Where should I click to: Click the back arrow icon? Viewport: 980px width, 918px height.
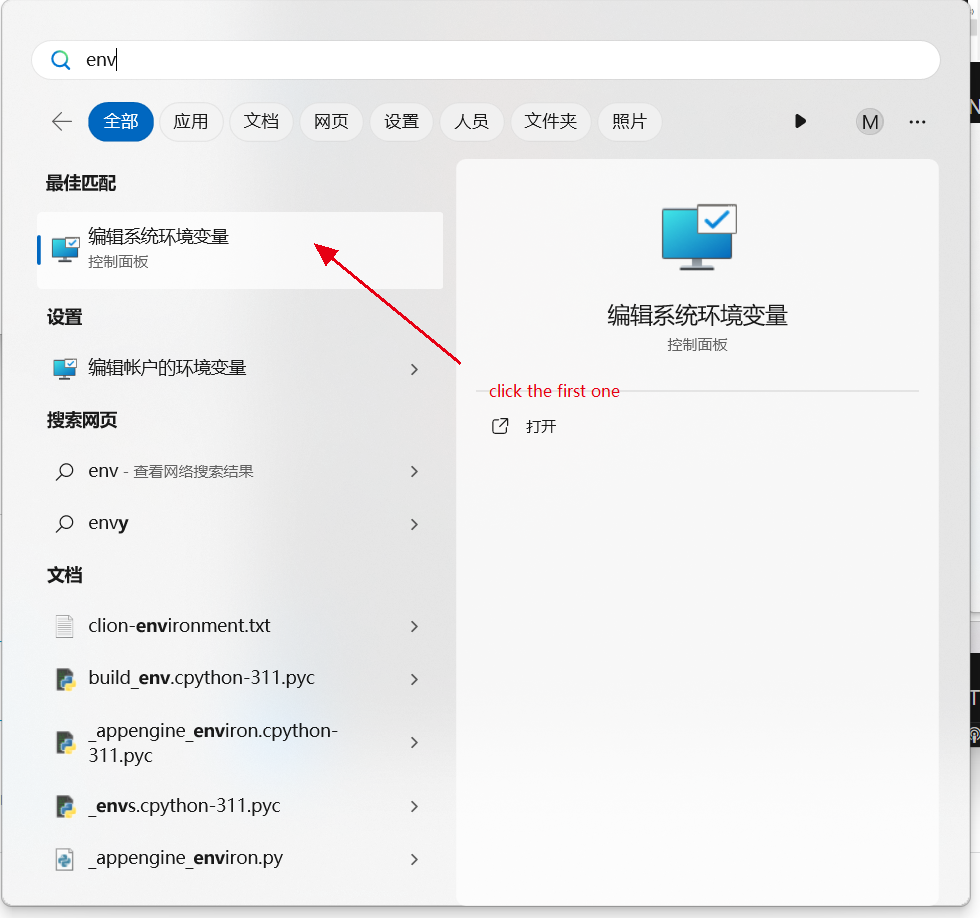point(62,121)
